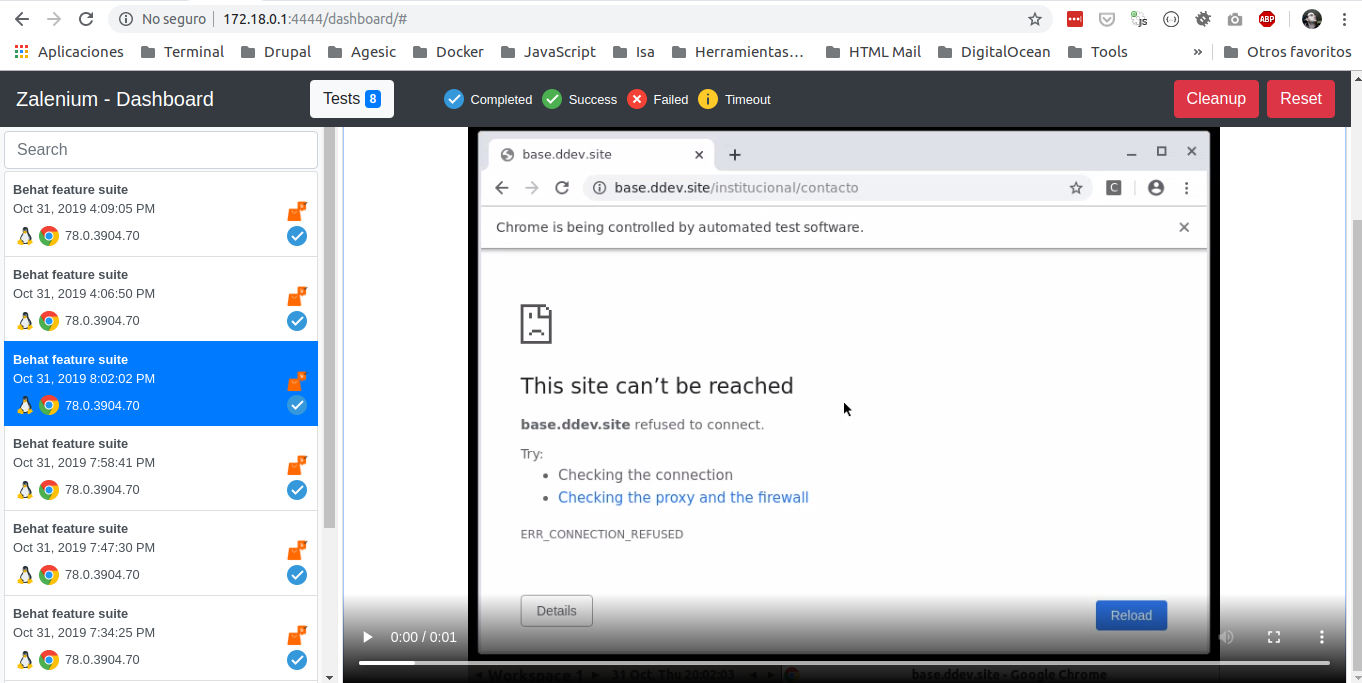
Task: Expand hidden bookmarks using the chevron
Action: coord(1196,52)
